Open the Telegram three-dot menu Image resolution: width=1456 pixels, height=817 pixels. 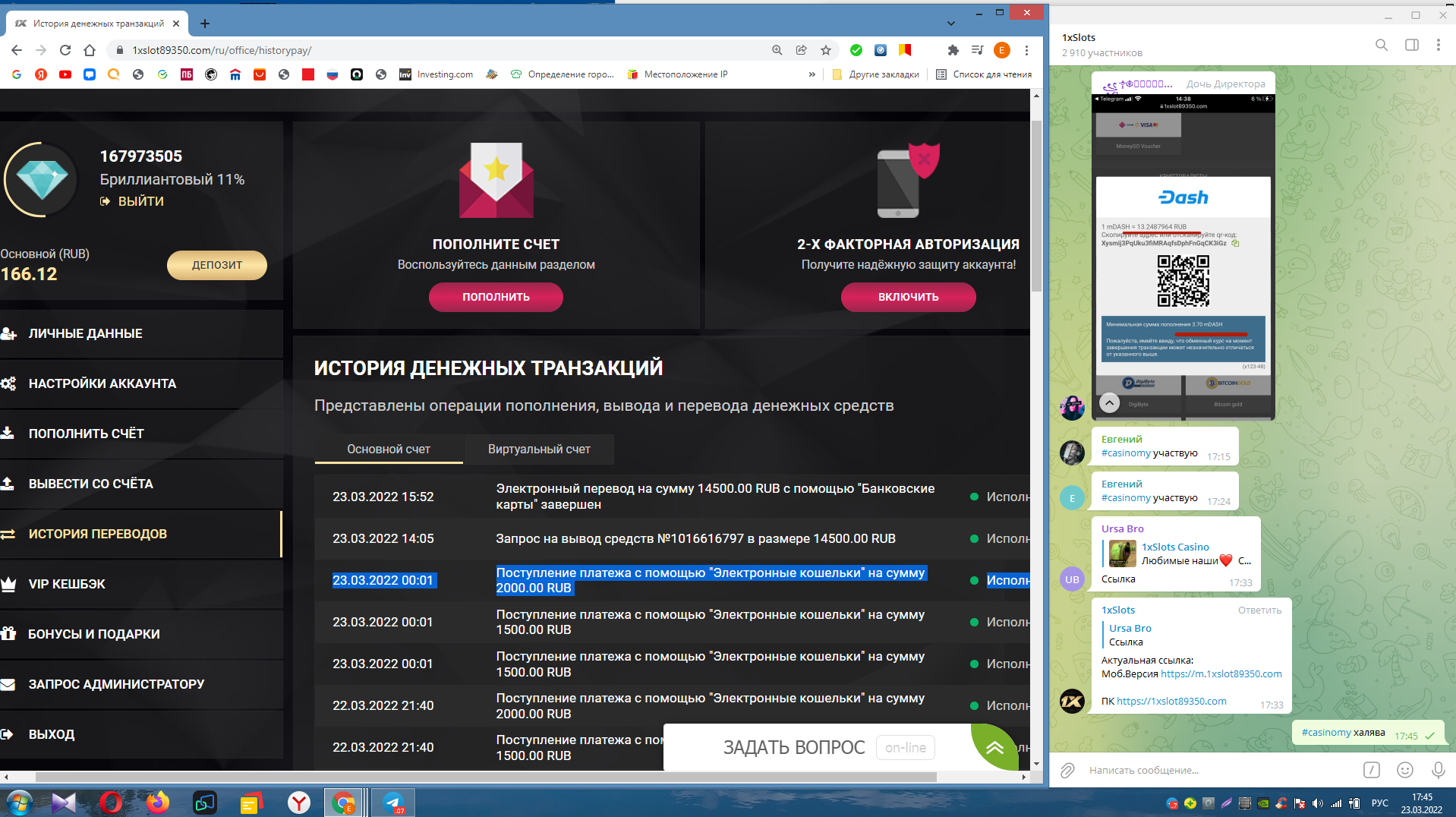coord(1439,45)
